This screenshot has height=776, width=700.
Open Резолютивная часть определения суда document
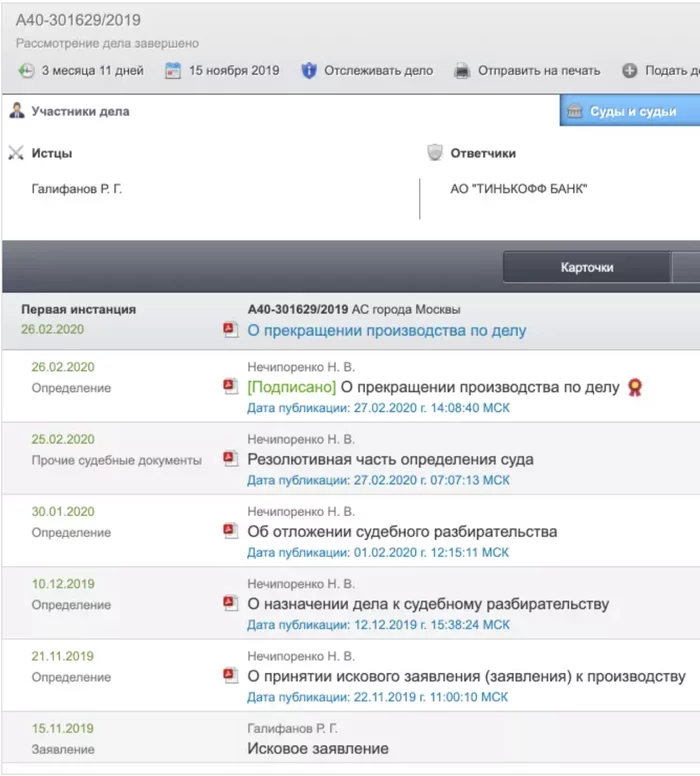pyautogui.click(x=390, y=459)
